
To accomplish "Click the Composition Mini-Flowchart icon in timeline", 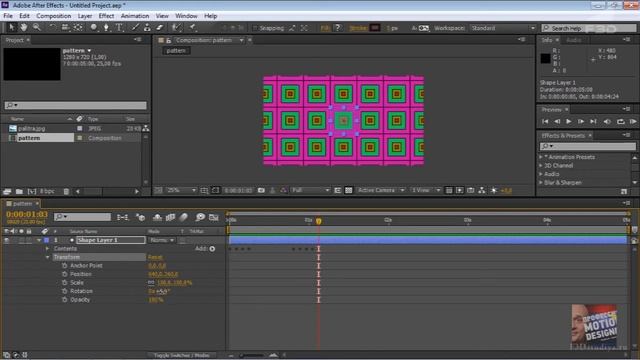I will [x=122, y=217].
